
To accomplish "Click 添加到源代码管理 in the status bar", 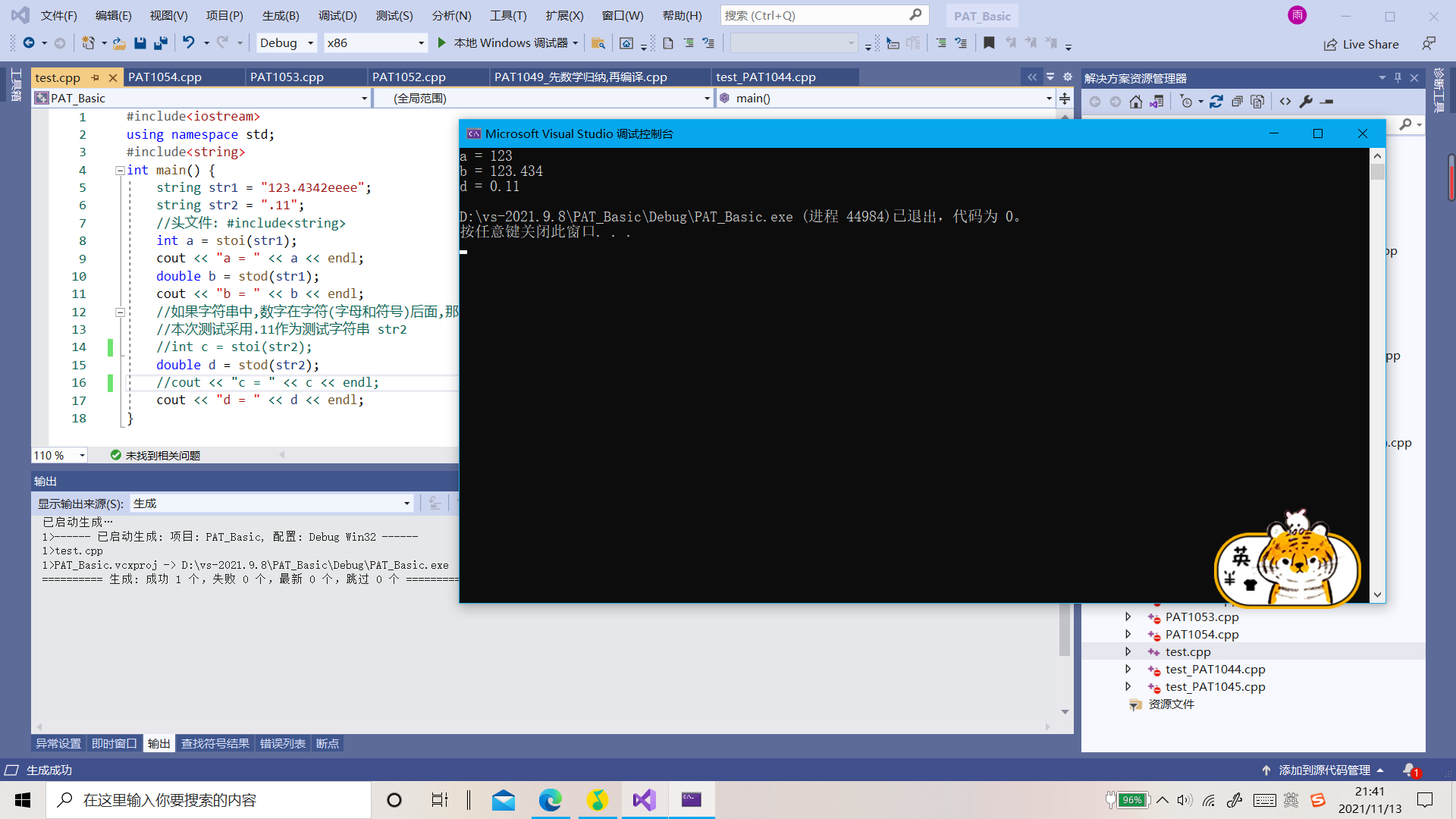I will point(1324,770).
